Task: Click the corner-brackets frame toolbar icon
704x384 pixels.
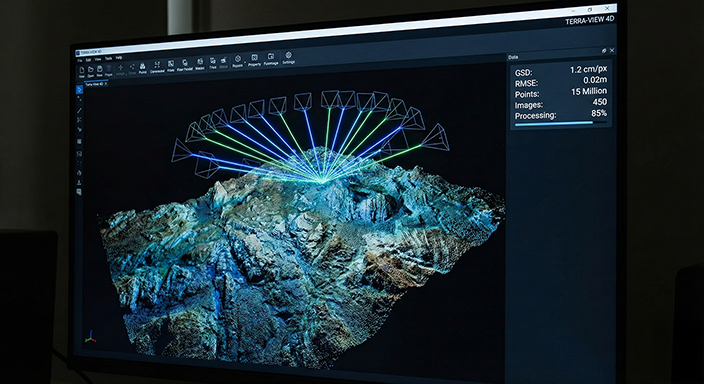Action: [x=157, y=65]
